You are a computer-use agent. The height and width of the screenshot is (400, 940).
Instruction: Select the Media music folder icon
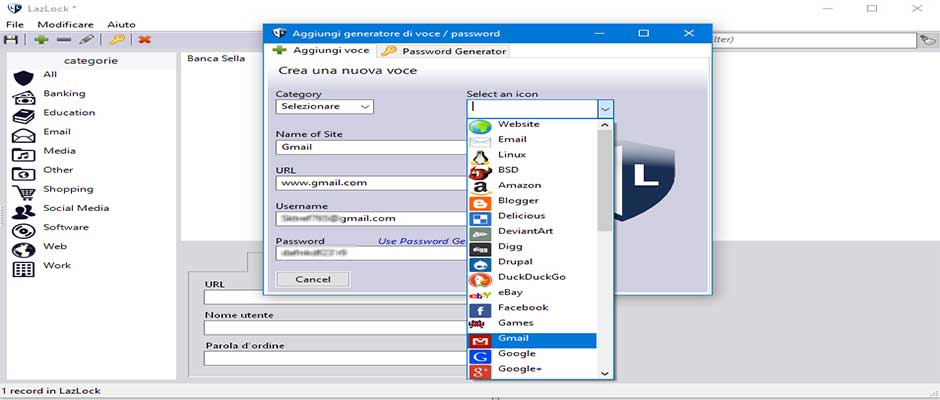tap(23, 155)
